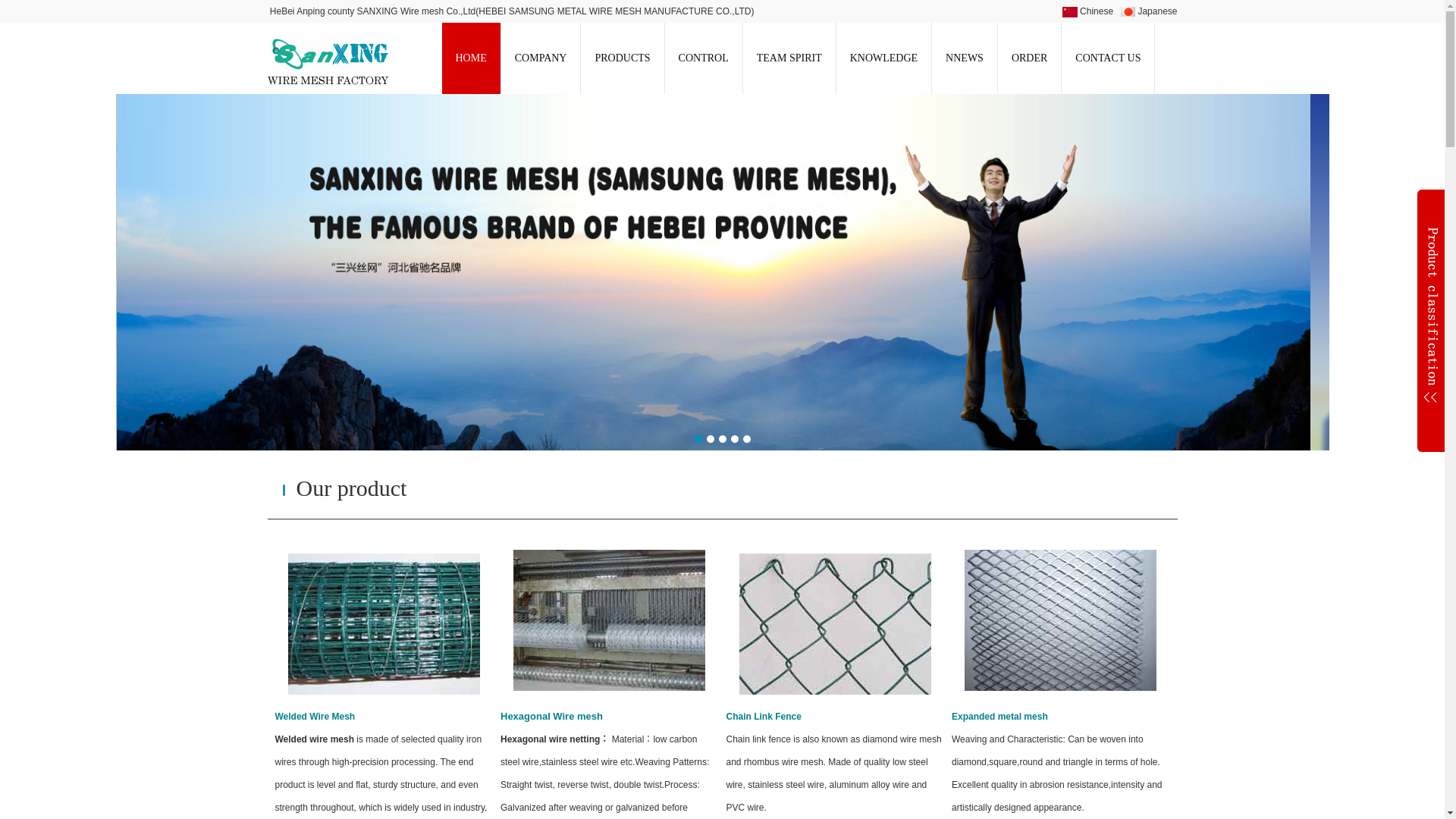
Task: Click the SanXing Wire Mesh Factory logo
Action: click(x=328, y=61)
